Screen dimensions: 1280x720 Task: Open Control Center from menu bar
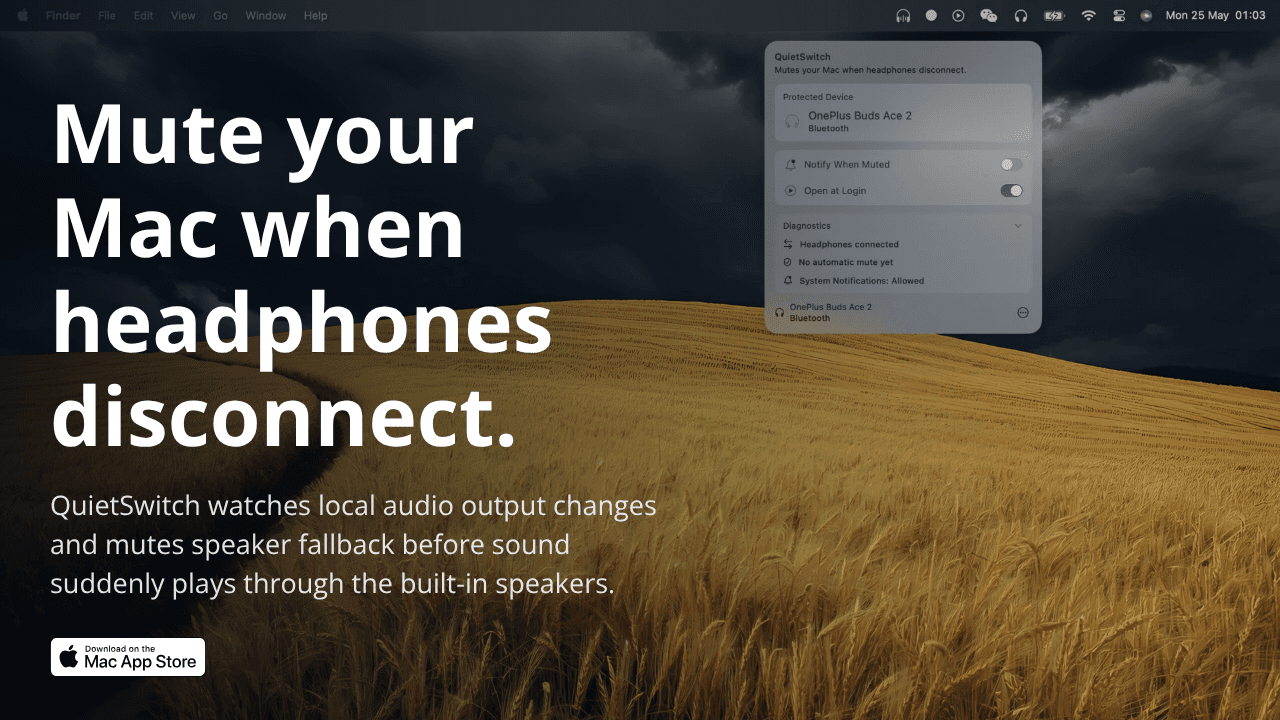(x=1119, y=16)
